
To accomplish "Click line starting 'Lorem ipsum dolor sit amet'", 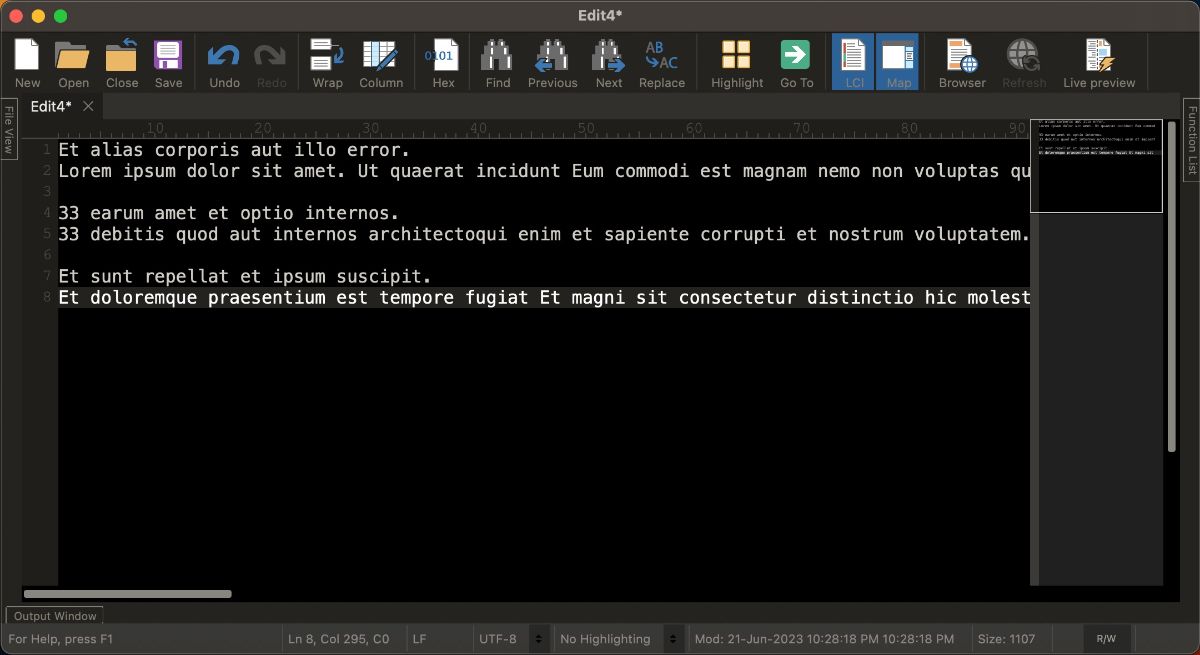I will pyautogui.click(x=544, y=171).
